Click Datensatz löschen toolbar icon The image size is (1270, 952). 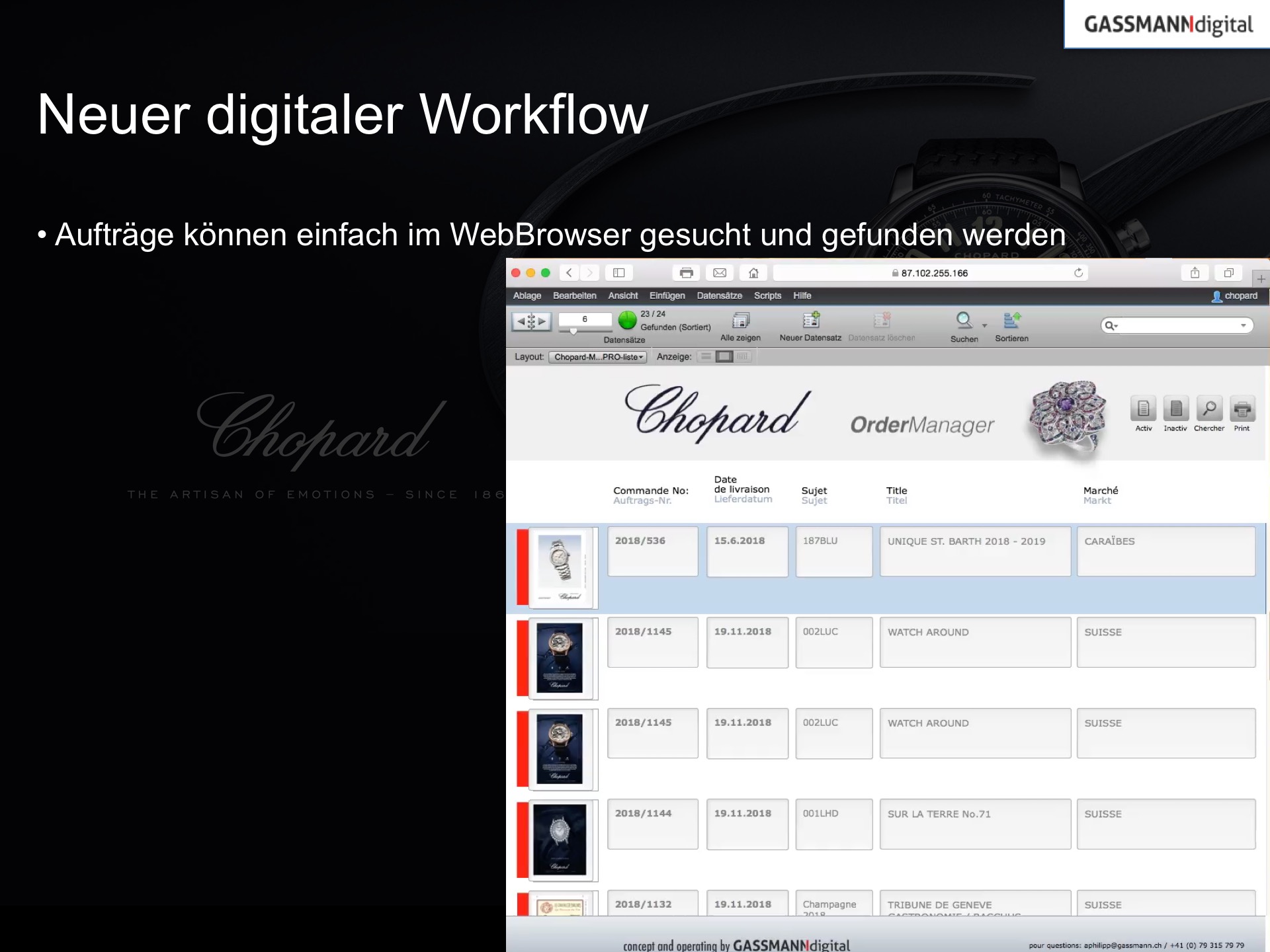tap(882, 321)
